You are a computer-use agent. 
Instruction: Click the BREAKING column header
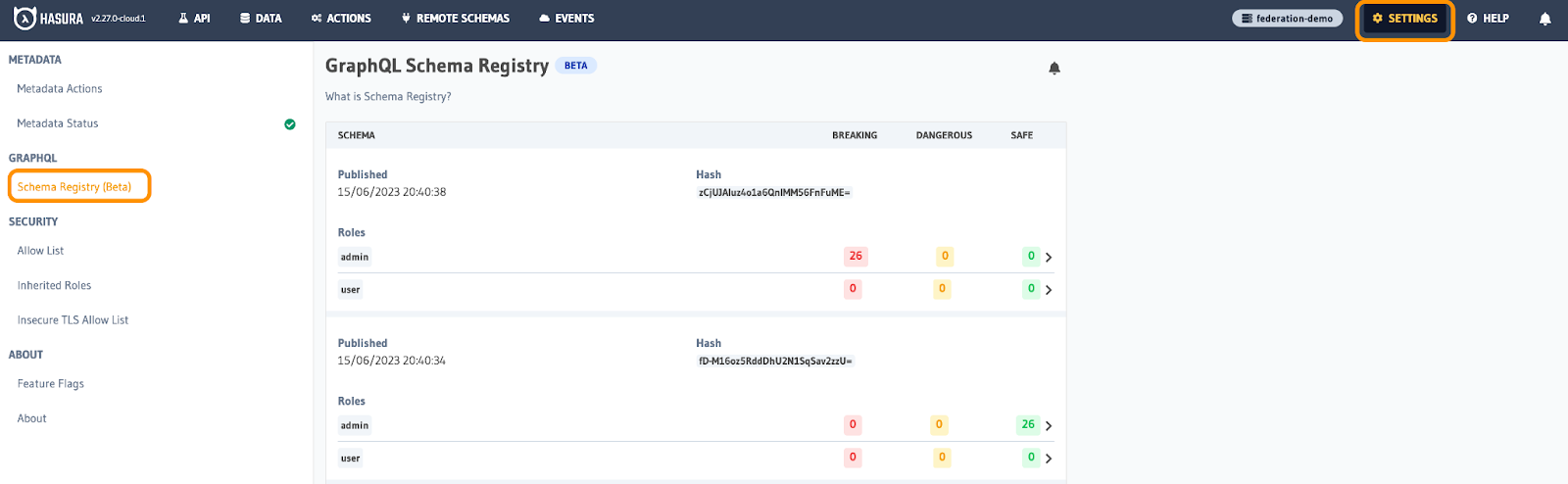pyautogui.click(x=855, y=136)
